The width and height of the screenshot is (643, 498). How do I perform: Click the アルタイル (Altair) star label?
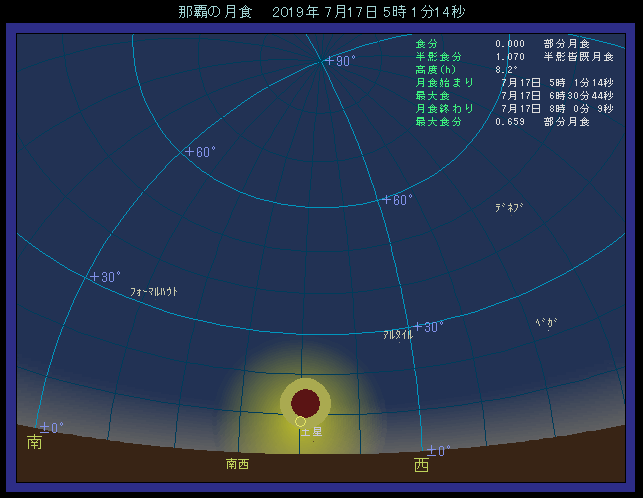[397, 336]
